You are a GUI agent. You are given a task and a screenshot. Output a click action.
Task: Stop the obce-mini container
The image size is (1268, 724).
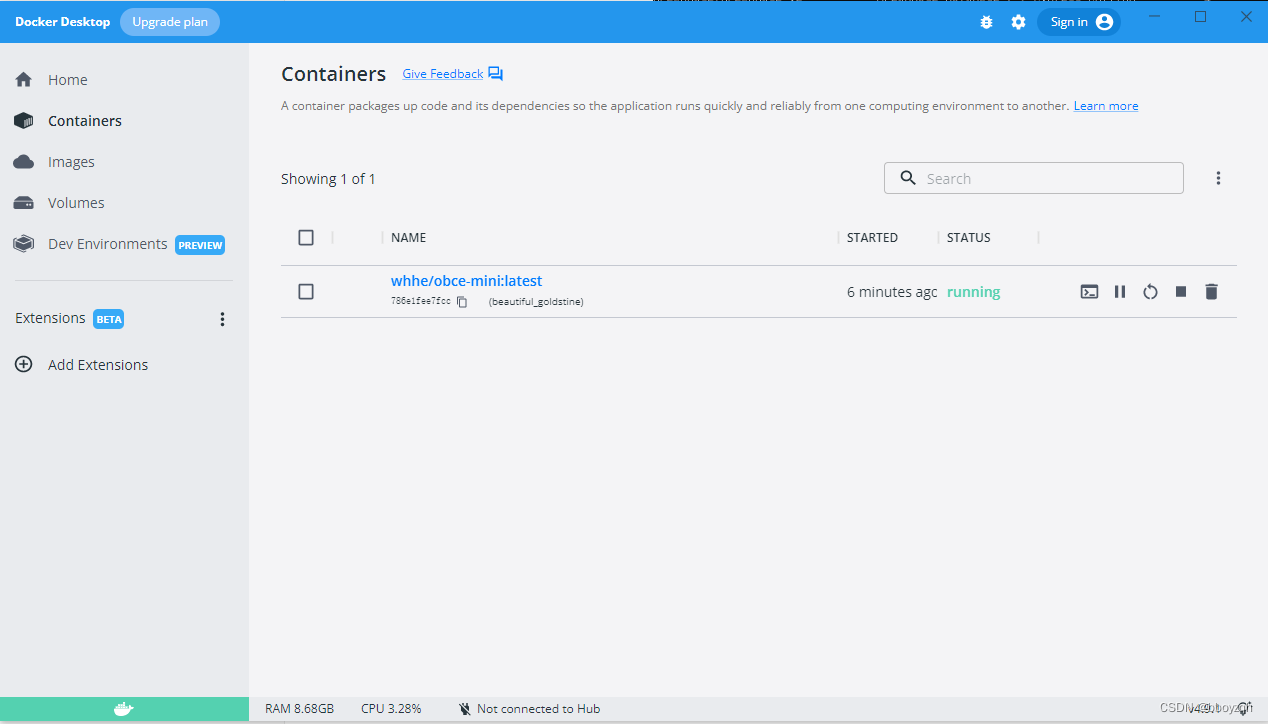coord(1181,292)
